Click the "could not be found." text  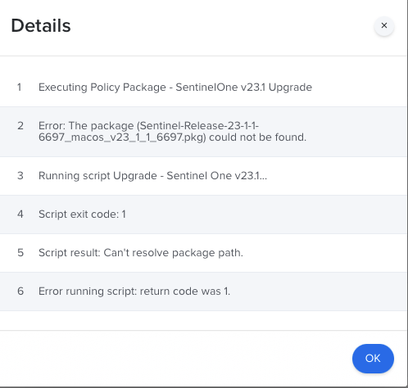click(258, 137)
